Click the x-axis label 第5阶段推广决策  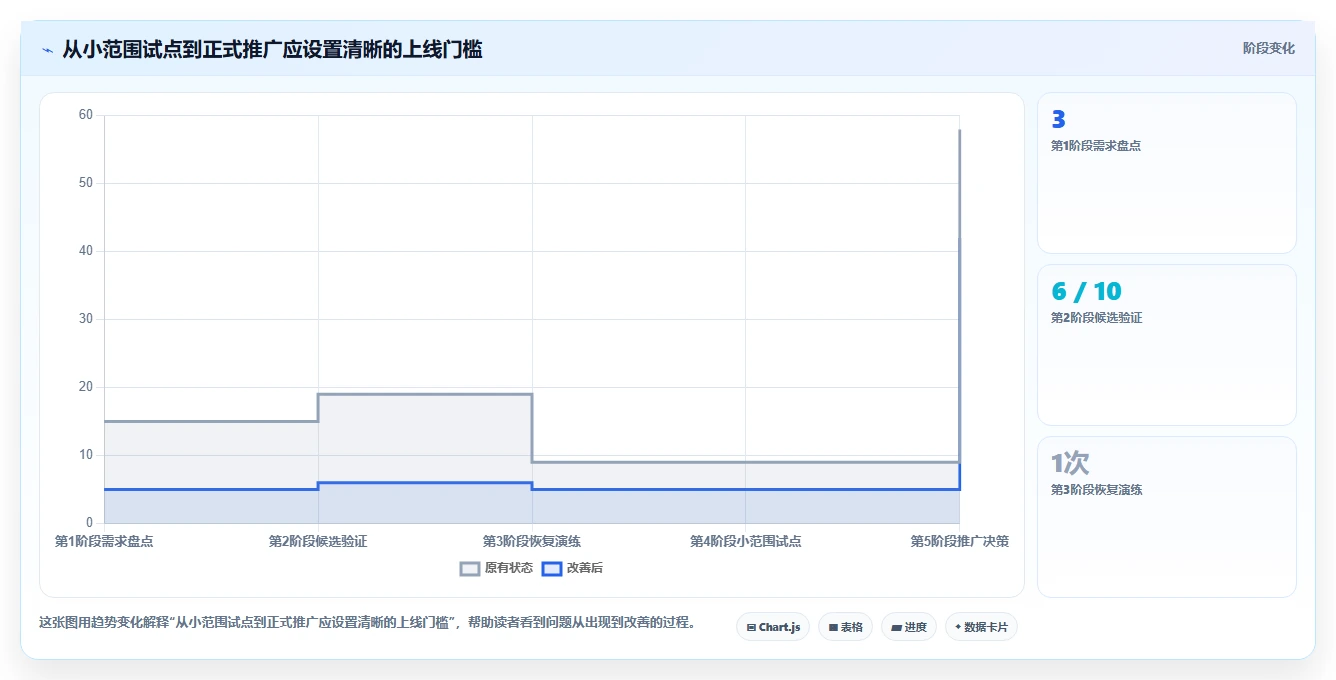pos(959,541)
